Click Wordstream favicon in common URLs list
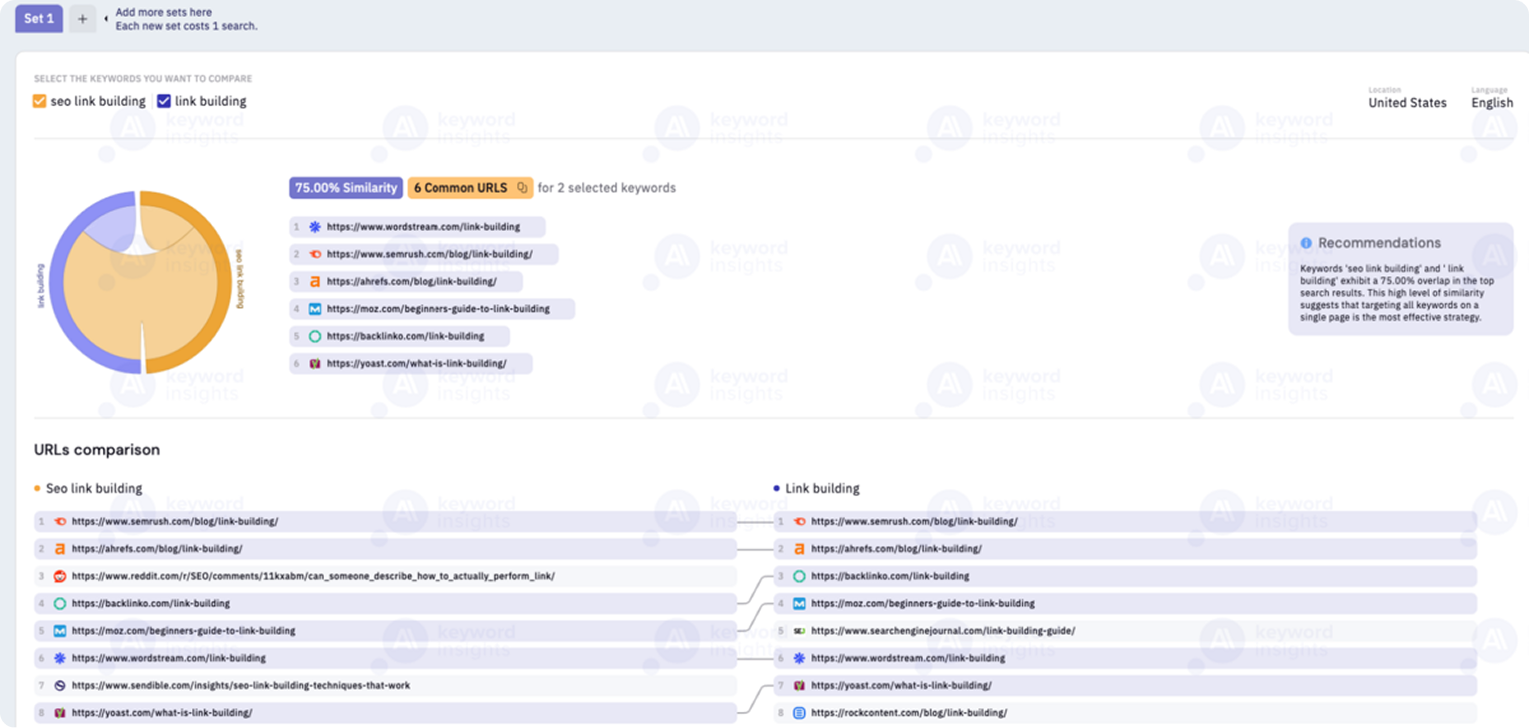 point(315,227)
